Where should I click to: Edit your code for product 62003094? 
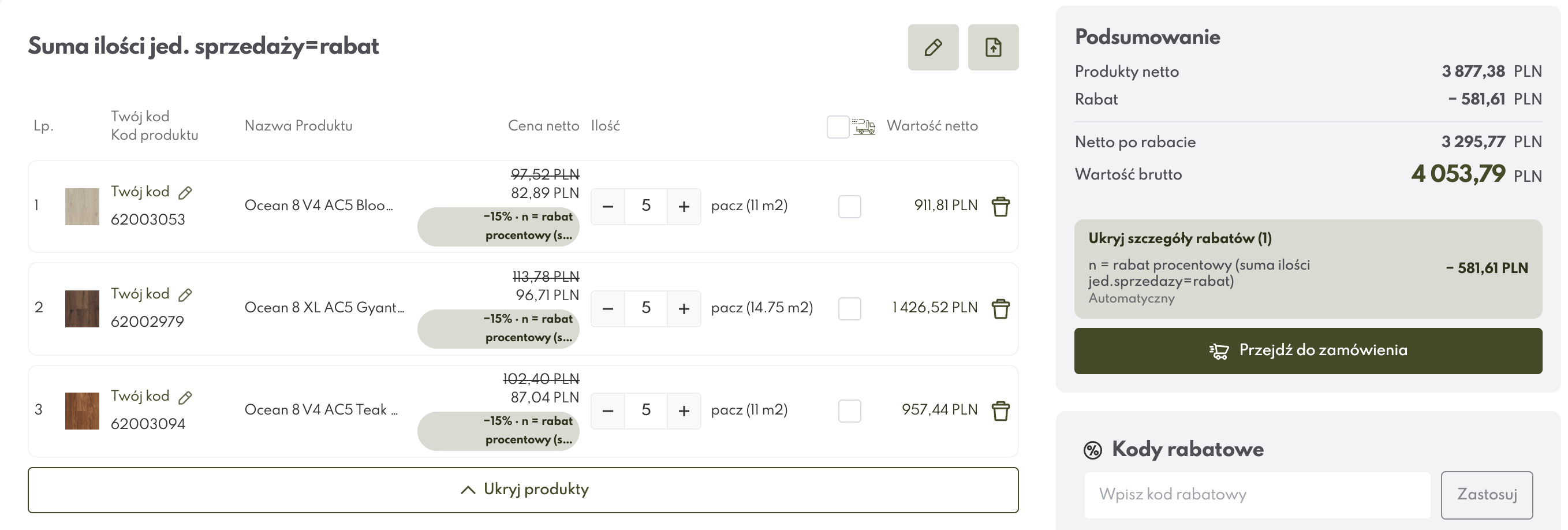(x=186, y=397)
